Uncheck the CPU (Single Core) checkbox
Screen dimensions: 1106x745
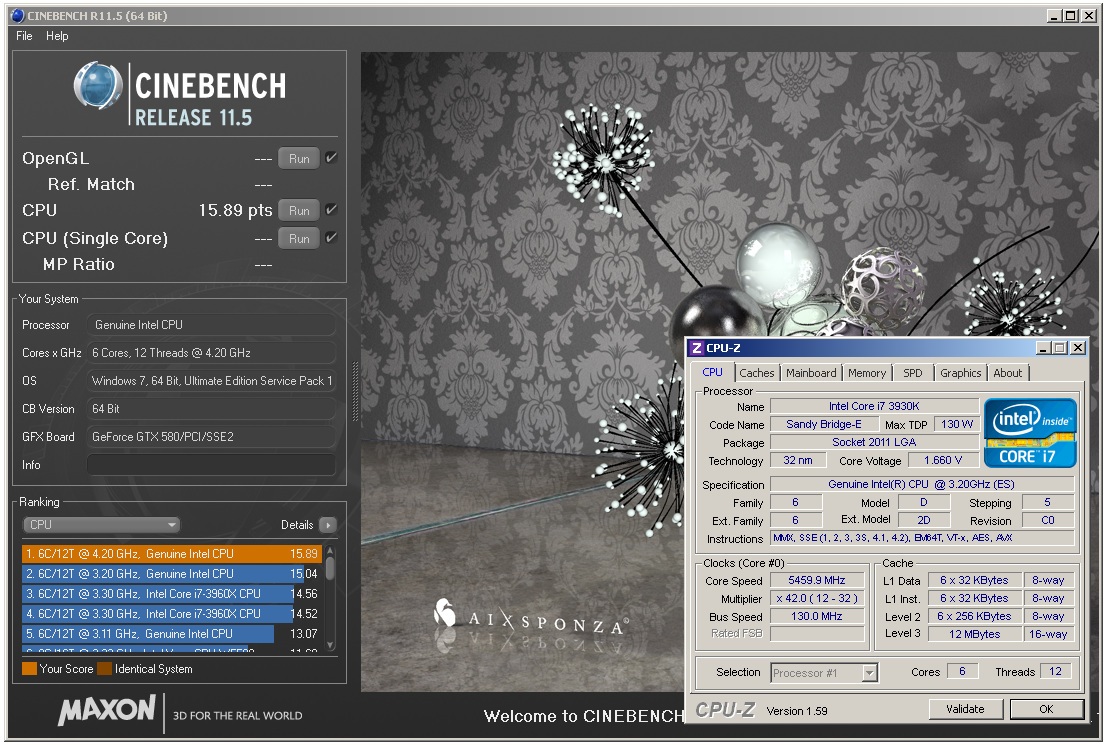tap(330, 238)
